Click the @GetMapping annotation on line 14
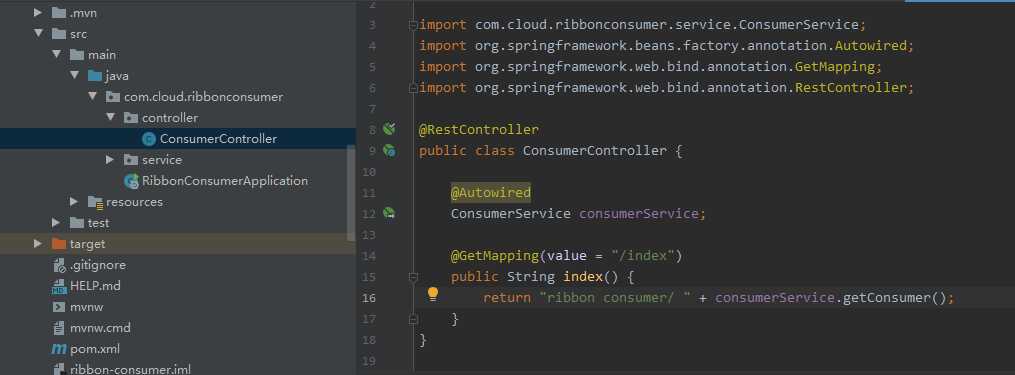Screen dimensions: 1015x375 tap(495, 256)
